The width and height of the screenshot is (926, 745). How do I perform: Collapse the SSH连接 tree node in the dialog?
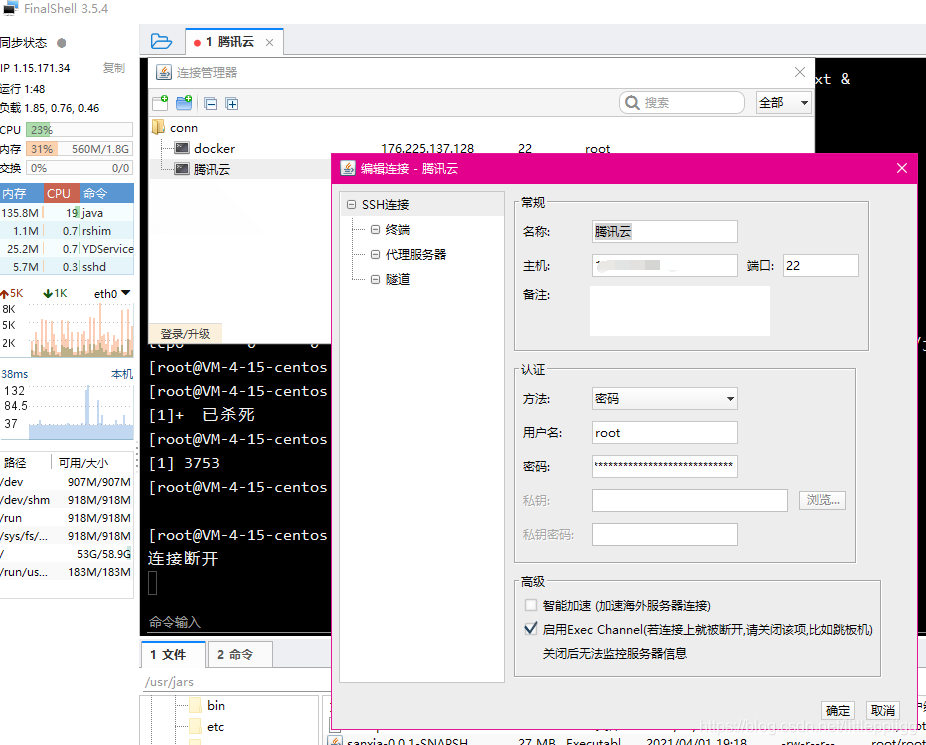[x=351, y=202]
